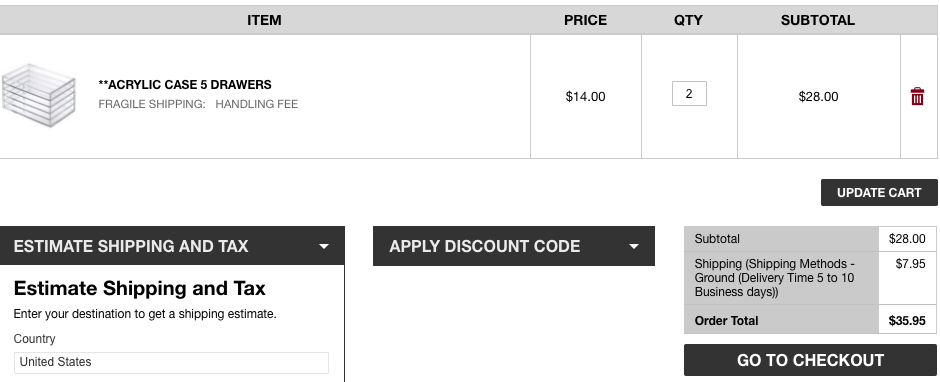Click the QTY column header

click(x=688, y=20)
